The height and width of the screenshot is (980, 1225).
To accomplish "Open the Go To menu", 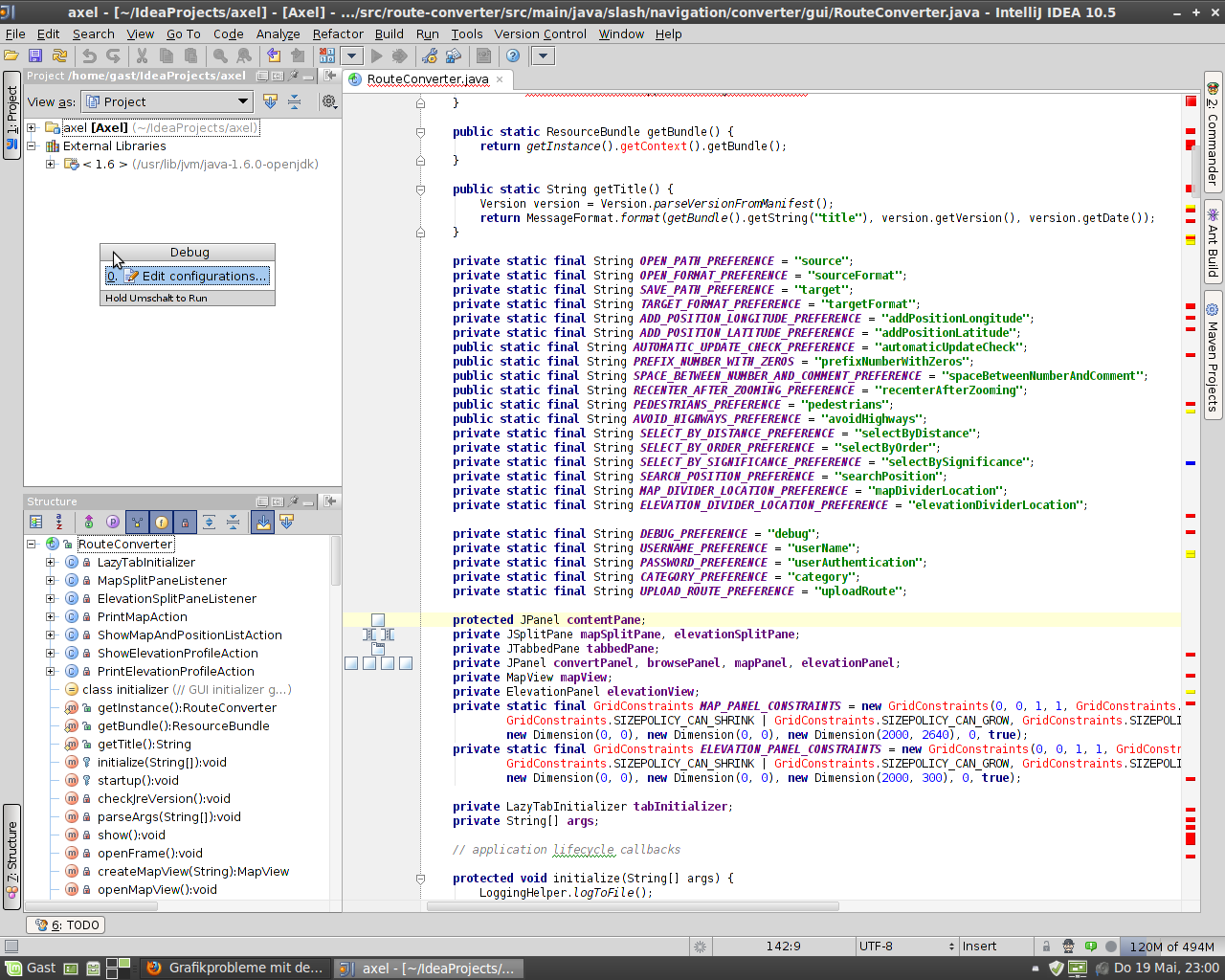I will (184, 33).
